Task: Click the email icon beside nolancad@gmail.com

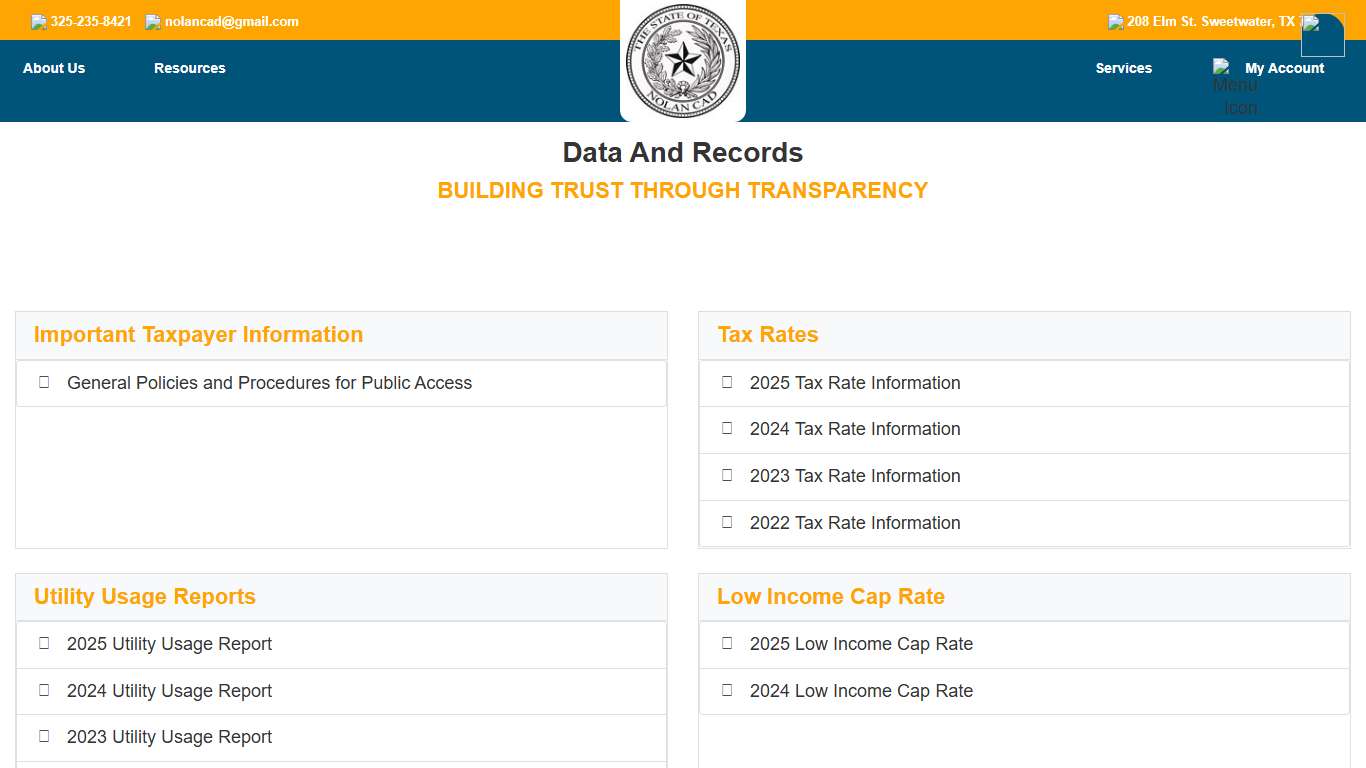Action: pos(153,22)
